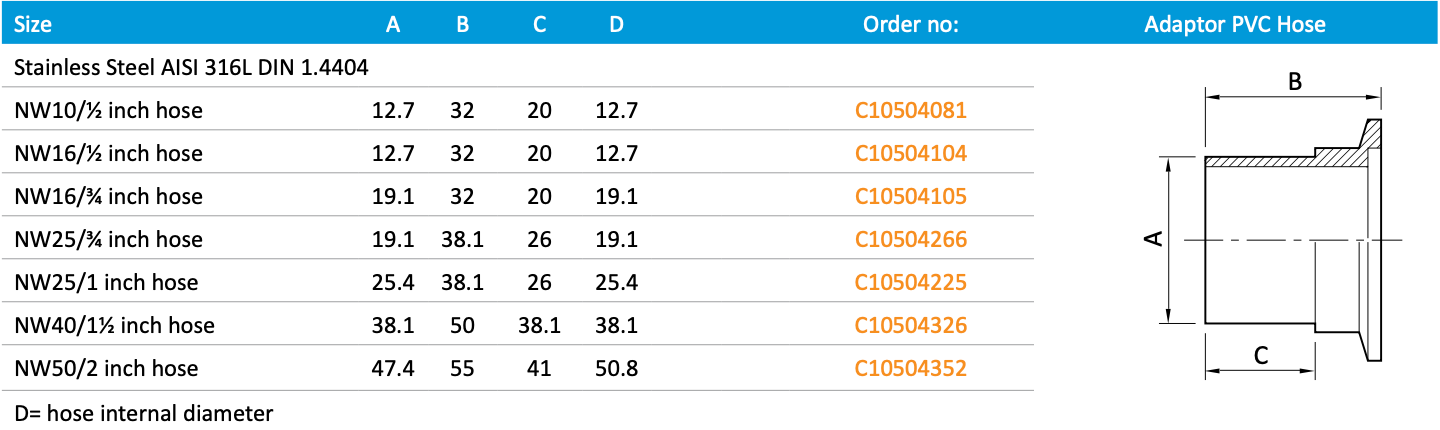Click the NW40/1½ inch hose row label
This screenshot has height=430, width=1440.
point(114,325)
